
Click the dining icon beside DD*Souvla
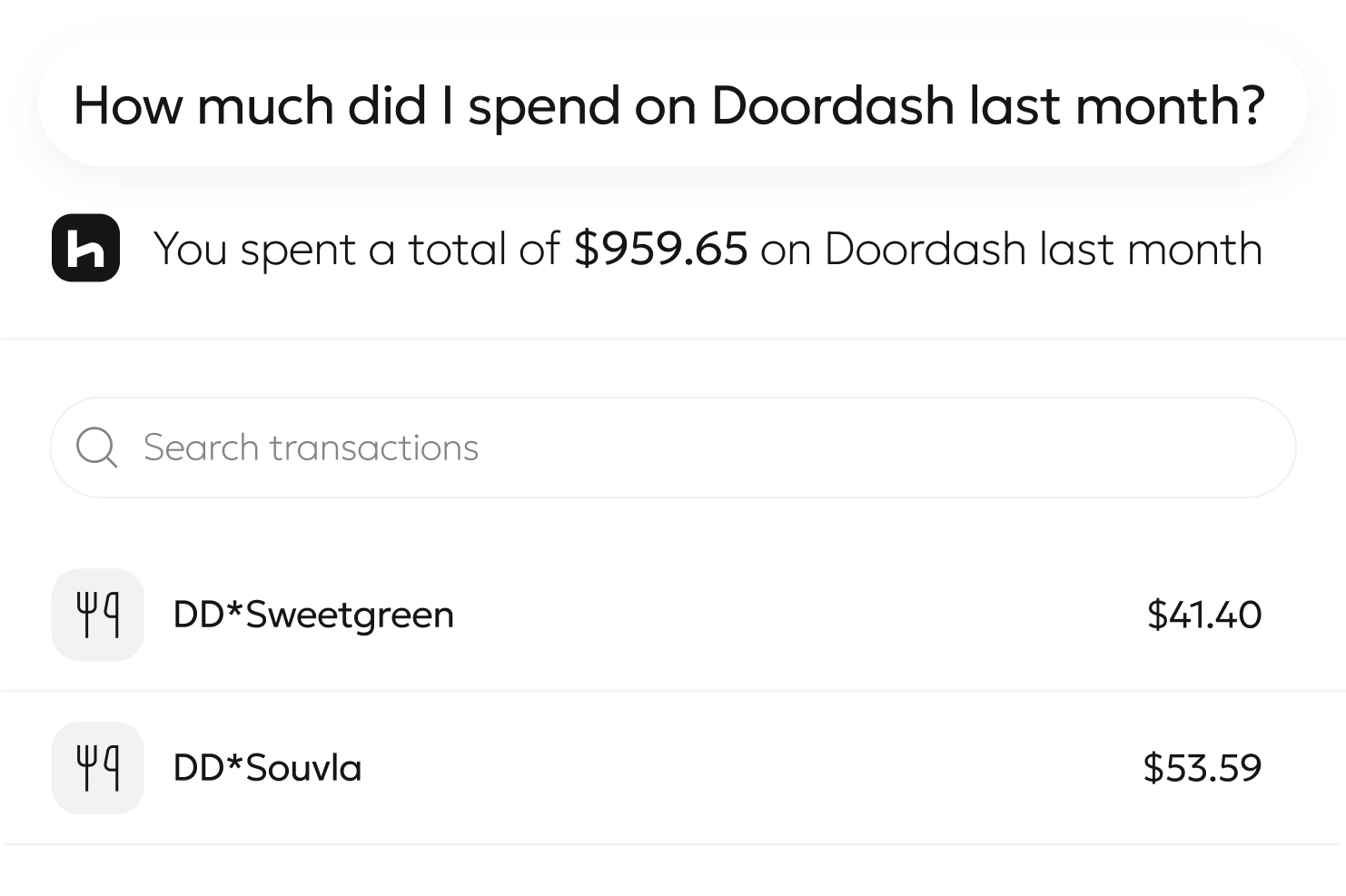point(98,768)
